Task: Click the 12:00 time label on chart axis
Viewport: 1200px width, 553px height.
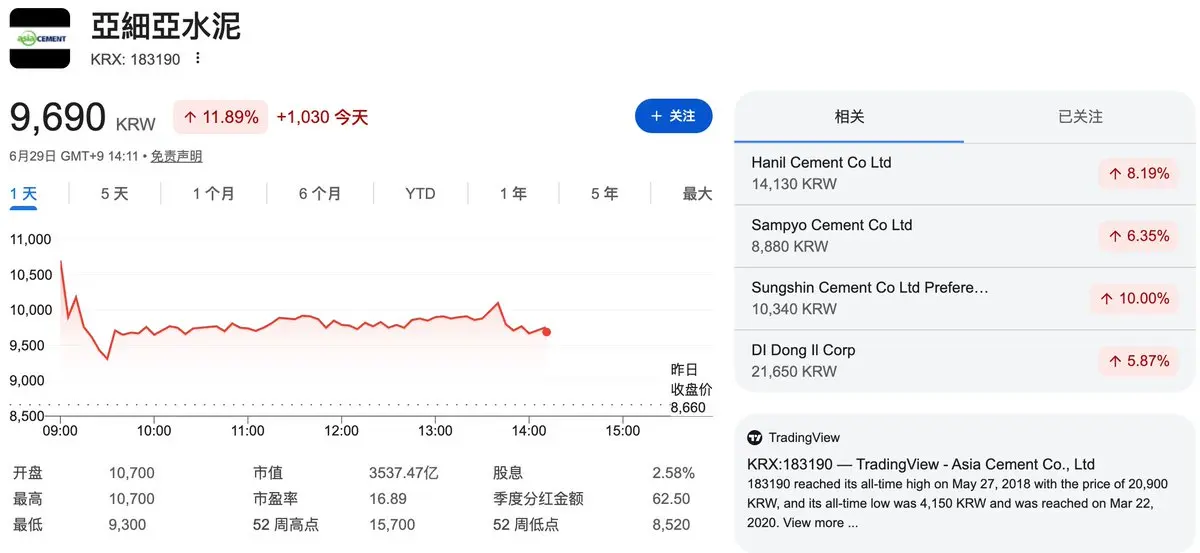Action: coord(342,431)
